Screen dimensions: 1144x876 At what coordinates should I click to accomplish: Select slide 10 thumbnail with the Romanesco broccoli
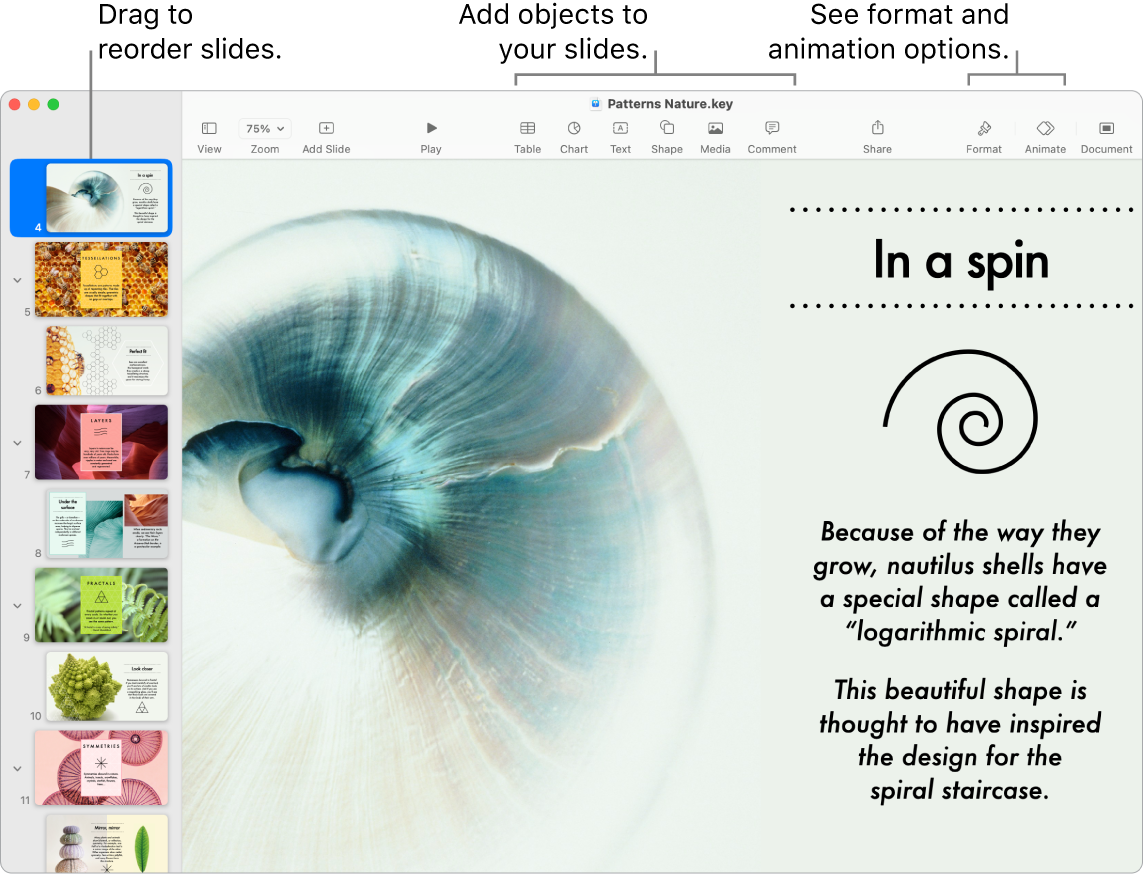click(x=106, y=686)
